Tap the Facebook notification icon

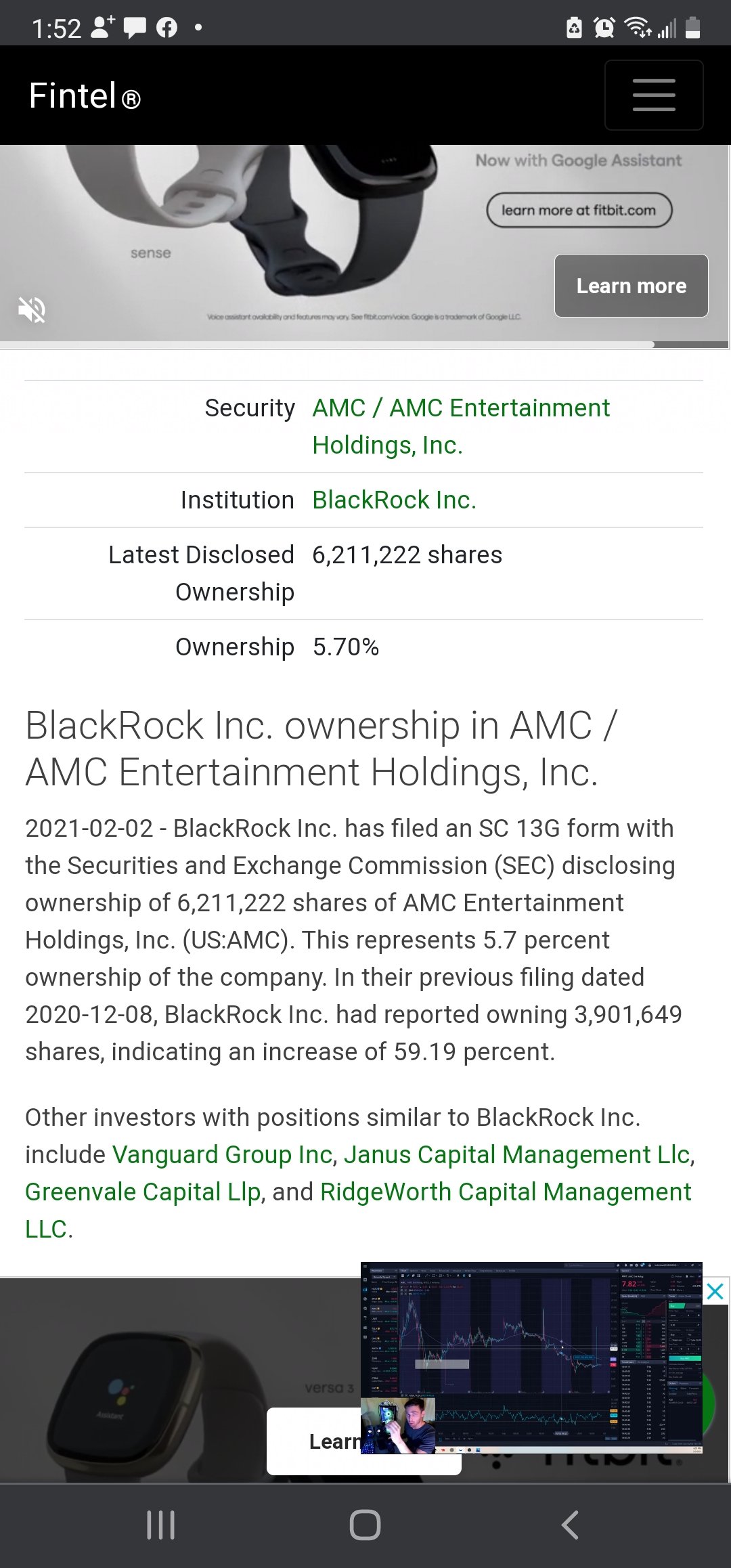pyautogui.click(x=167, y=28)
